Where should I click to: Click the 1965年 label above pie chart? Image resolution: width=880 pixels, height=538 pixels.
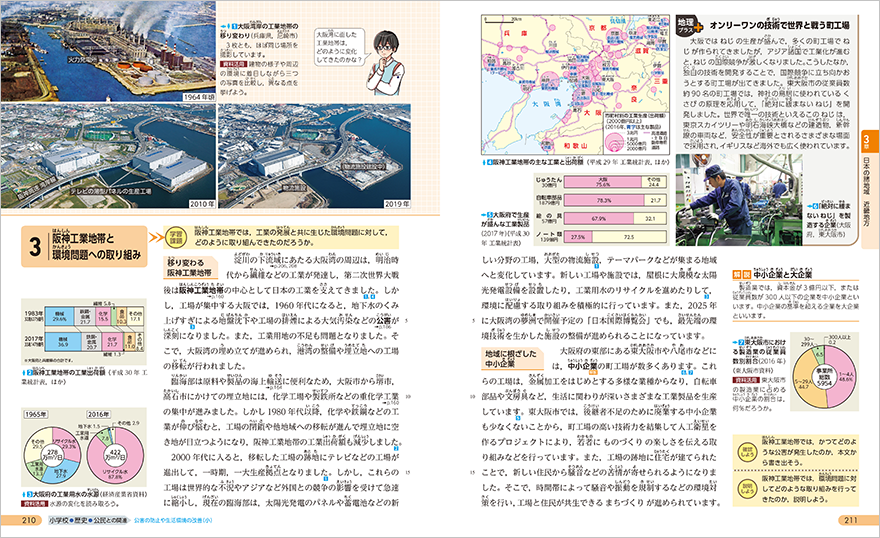35,415
